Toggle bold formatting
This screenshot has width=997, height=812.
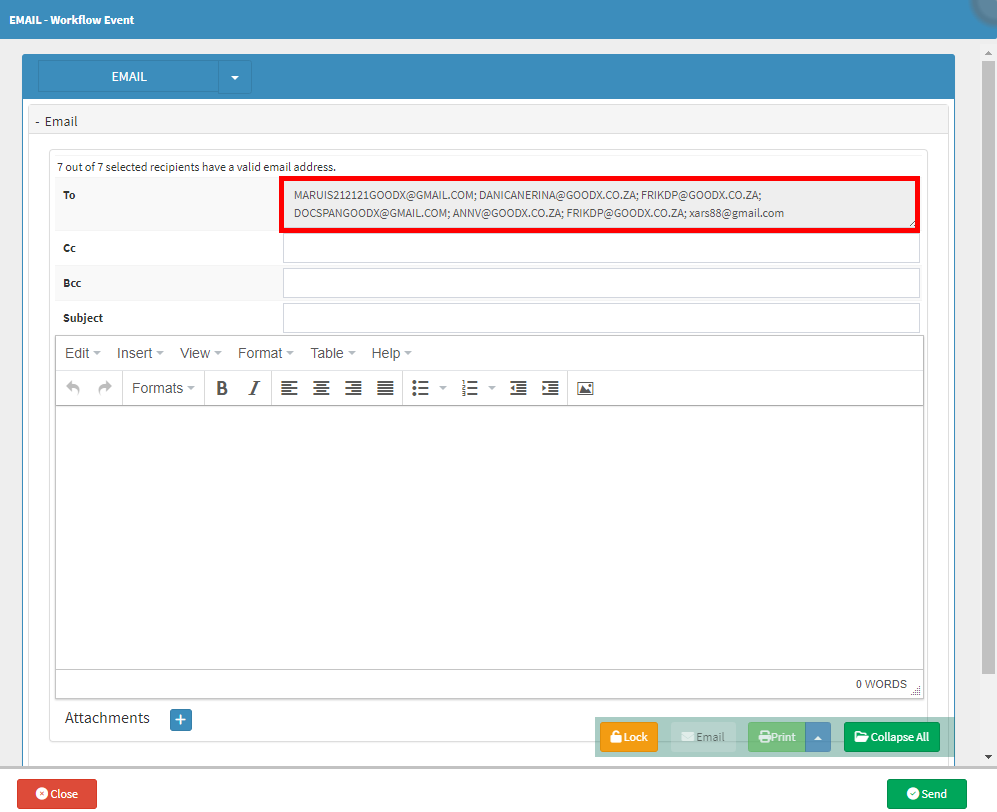(x=222, y=388)
